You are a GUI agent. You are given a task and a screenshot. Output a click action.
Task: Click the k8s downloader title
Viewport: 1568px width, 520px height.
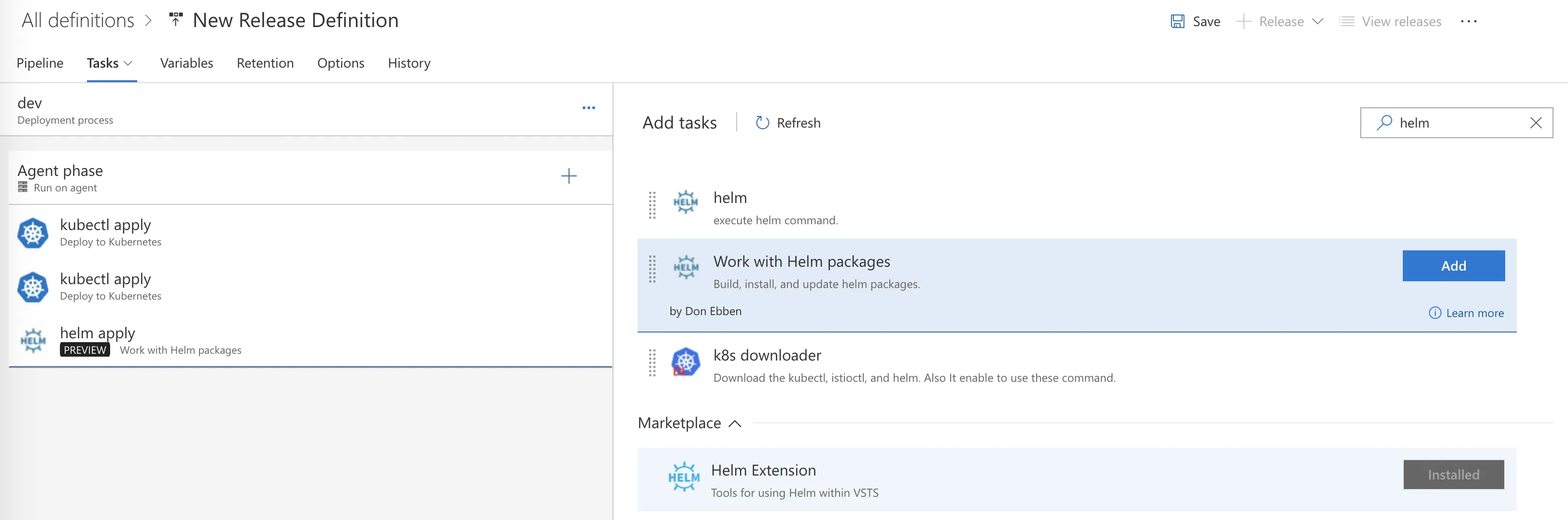[767, 356]
